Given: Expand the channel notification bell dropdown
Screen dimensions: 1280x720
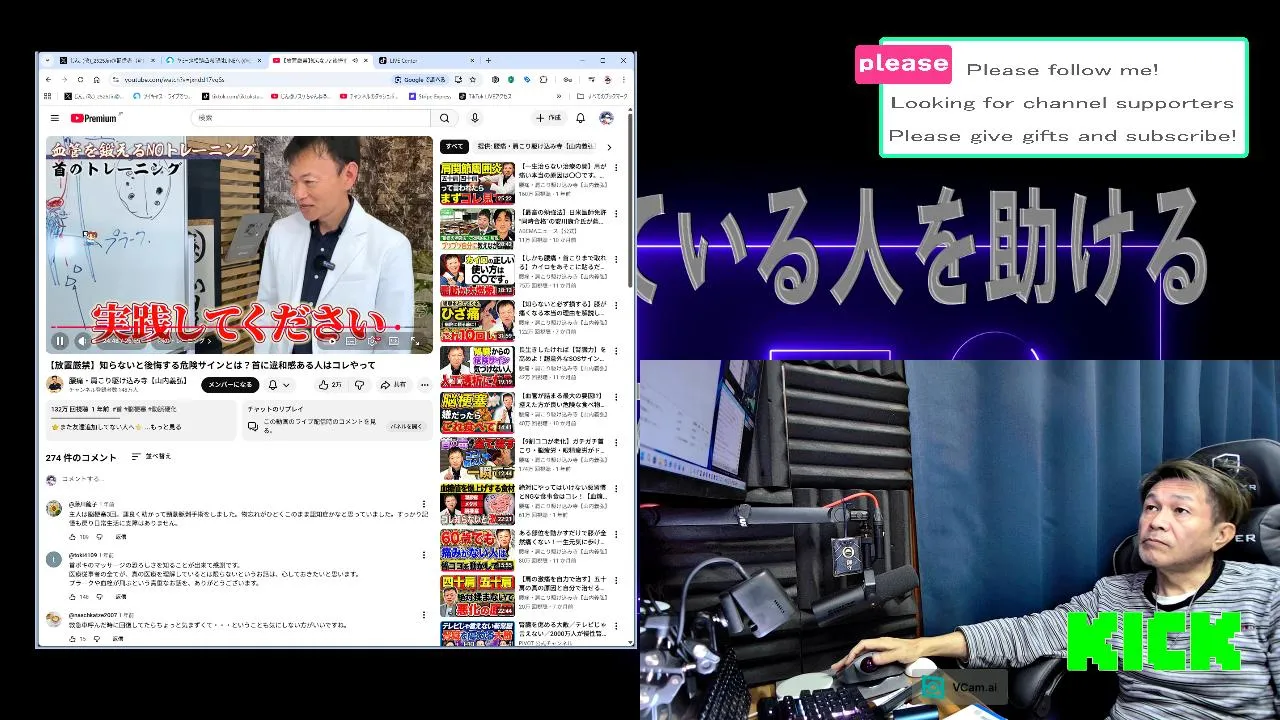Looking at the screenshot, I should 279,385.
